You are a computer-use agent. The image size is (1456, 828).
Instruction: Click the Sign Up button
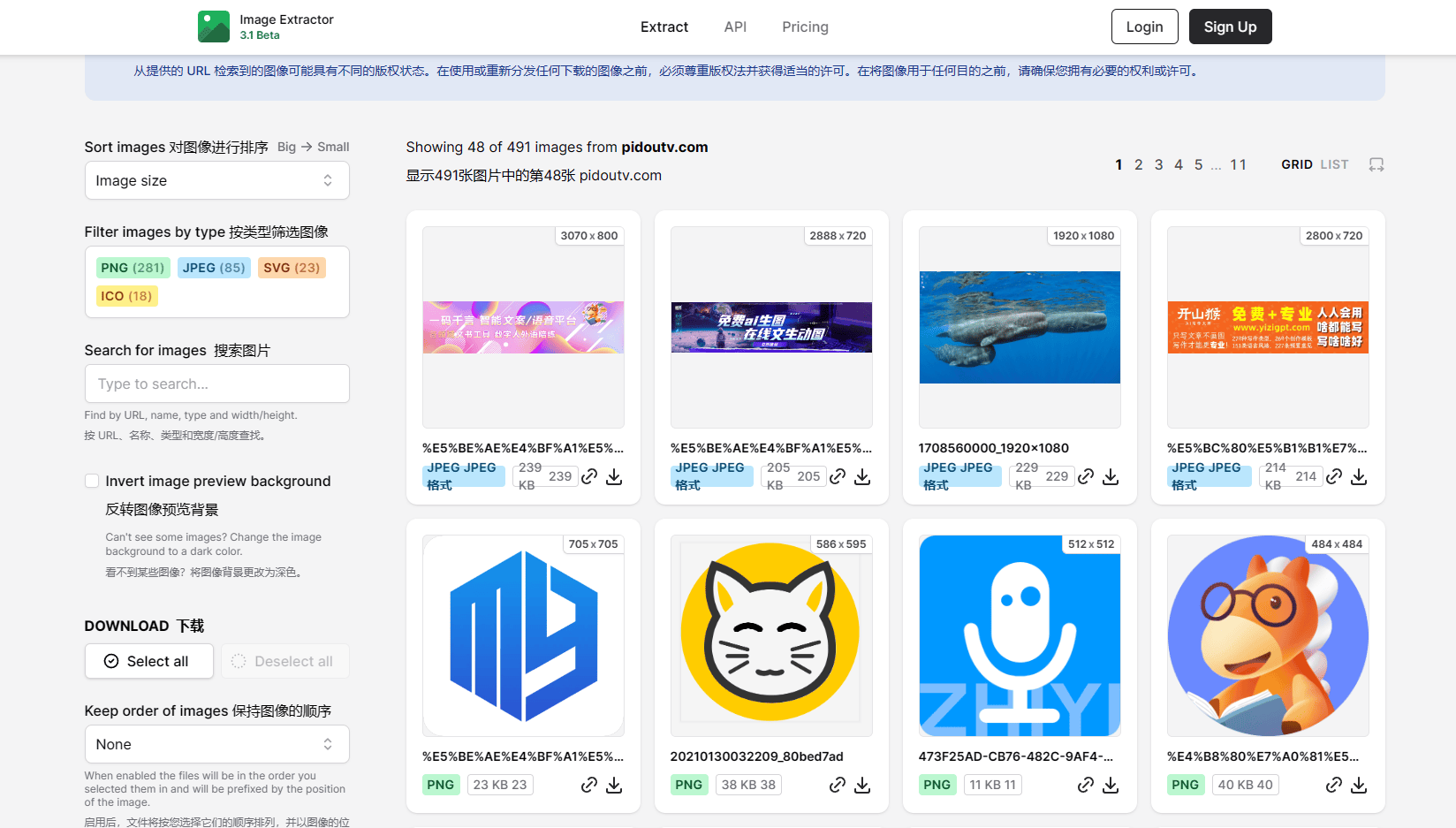tap(1229, 27)
